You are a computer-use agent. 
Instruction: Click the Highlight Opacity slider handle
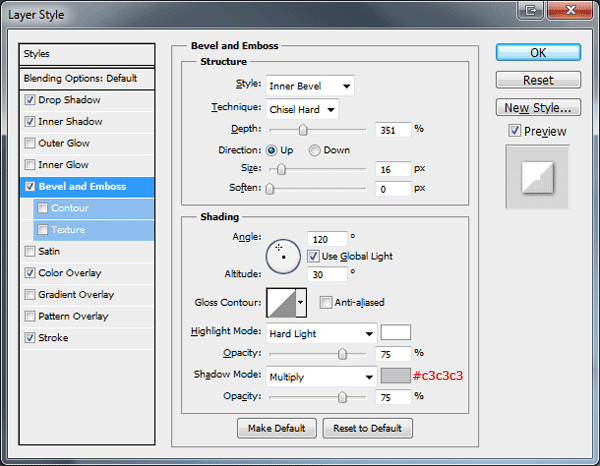tap(342, 354)
